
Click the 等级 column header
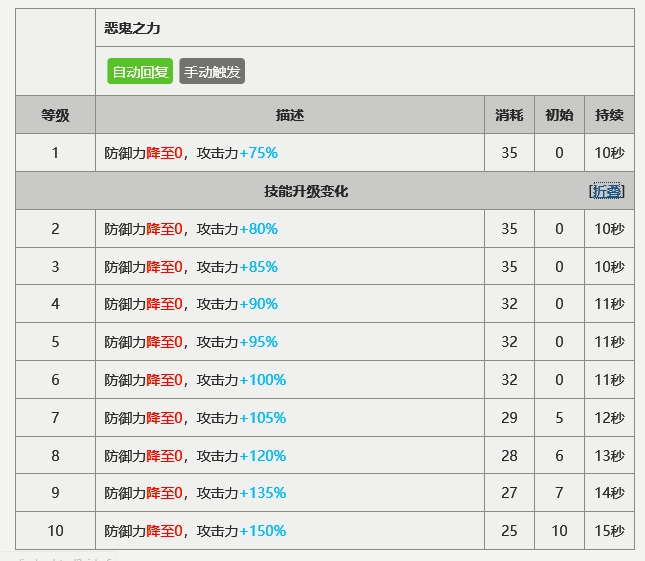point(56,115)
